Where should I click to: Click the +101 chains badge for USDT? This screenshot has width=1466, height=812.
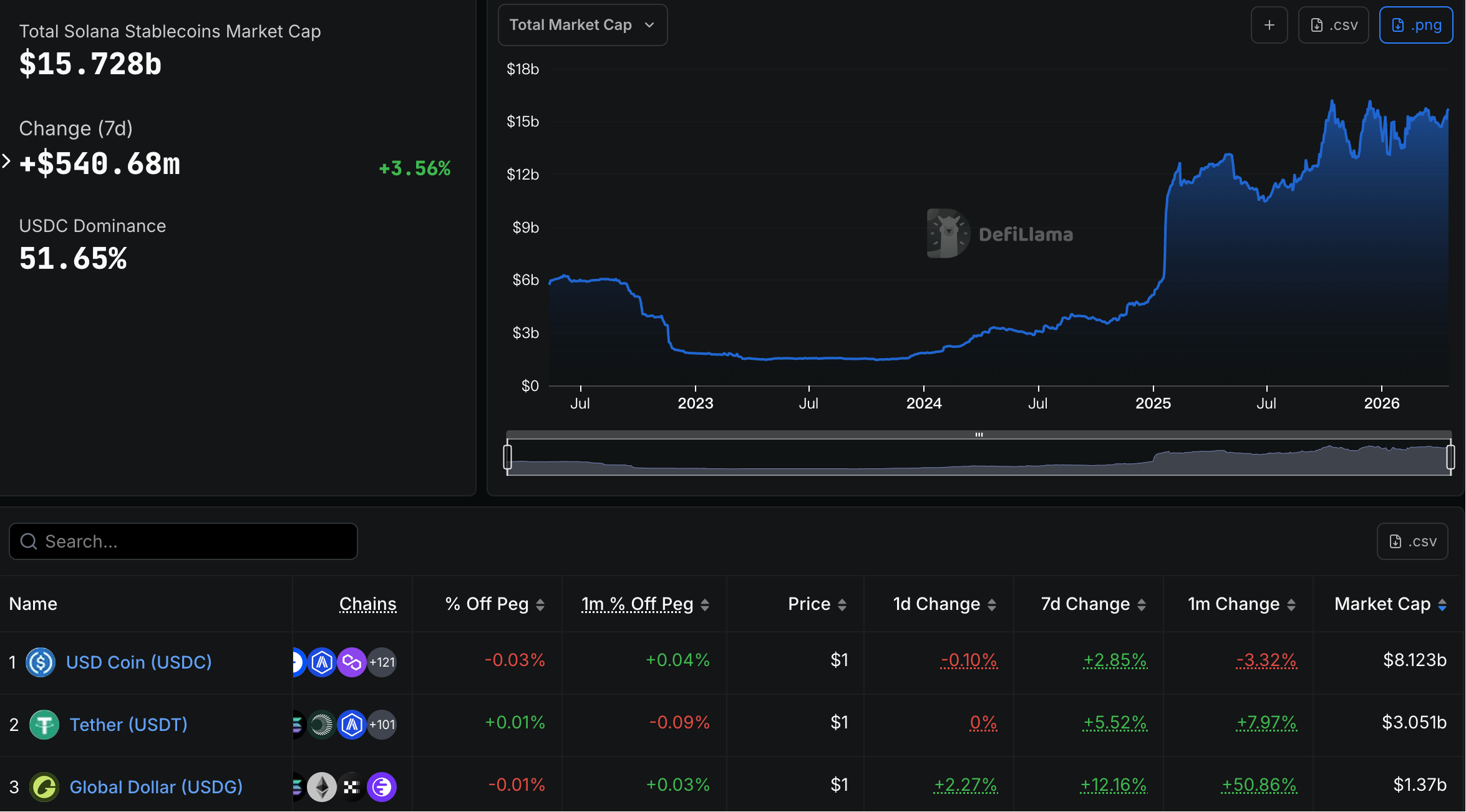tap(382, 724)
